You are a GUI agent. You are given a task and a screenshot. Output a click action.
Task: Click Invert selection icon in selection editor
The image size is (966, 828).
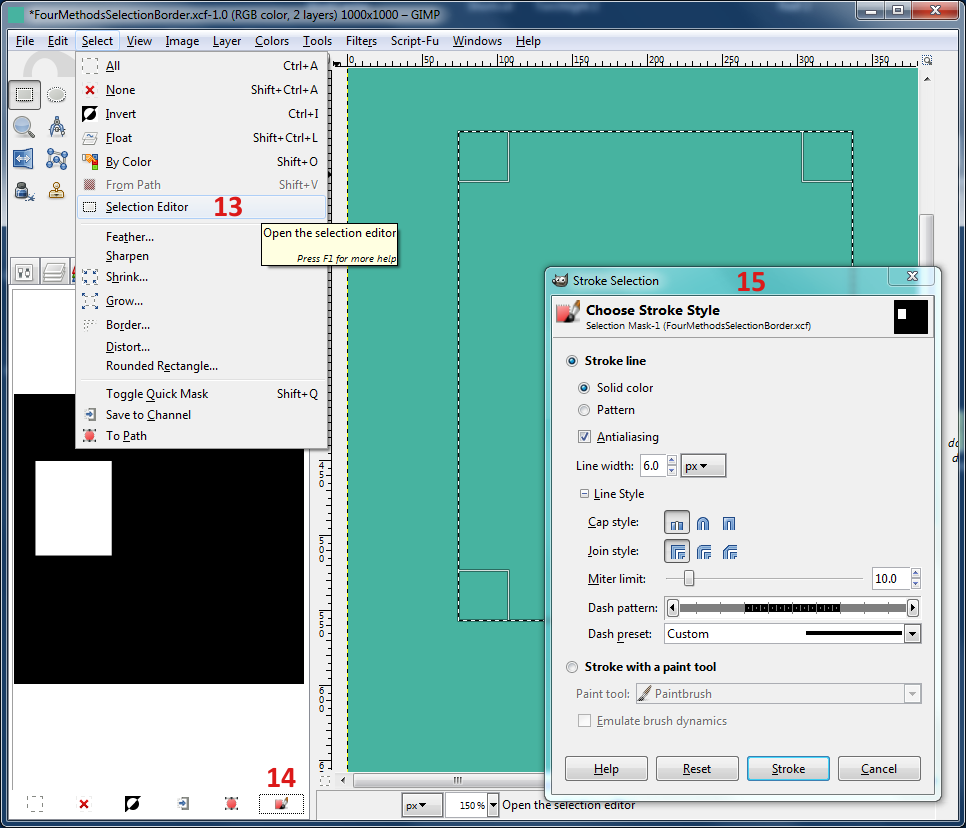132,803
